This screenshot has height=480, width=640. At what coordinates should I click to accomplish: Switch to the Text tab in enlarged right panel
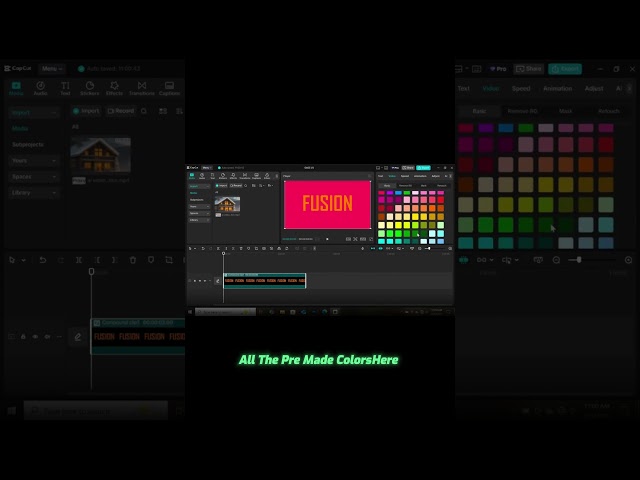coord(464,89)
